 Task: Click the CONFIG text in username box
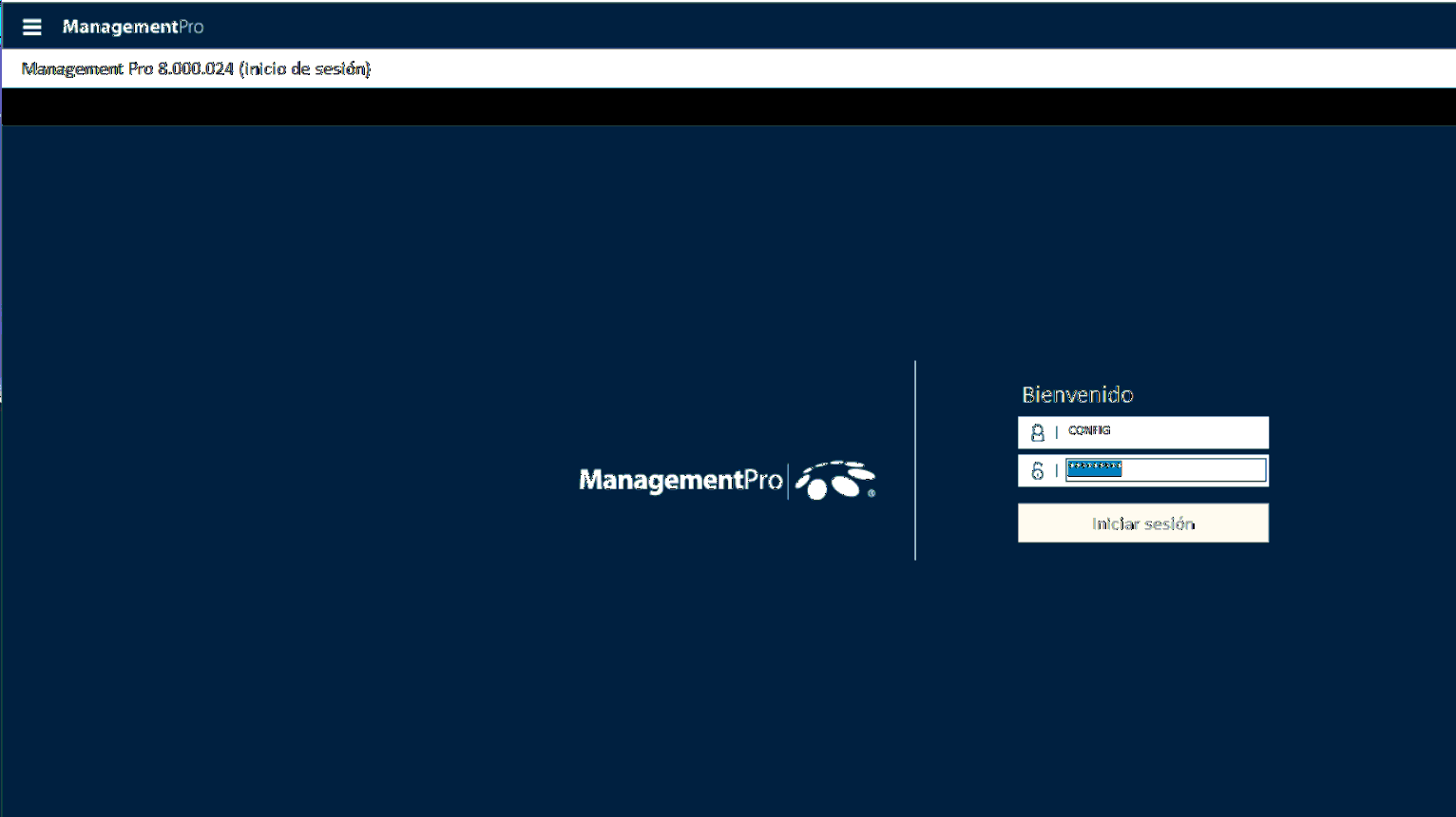(1089, 430)
